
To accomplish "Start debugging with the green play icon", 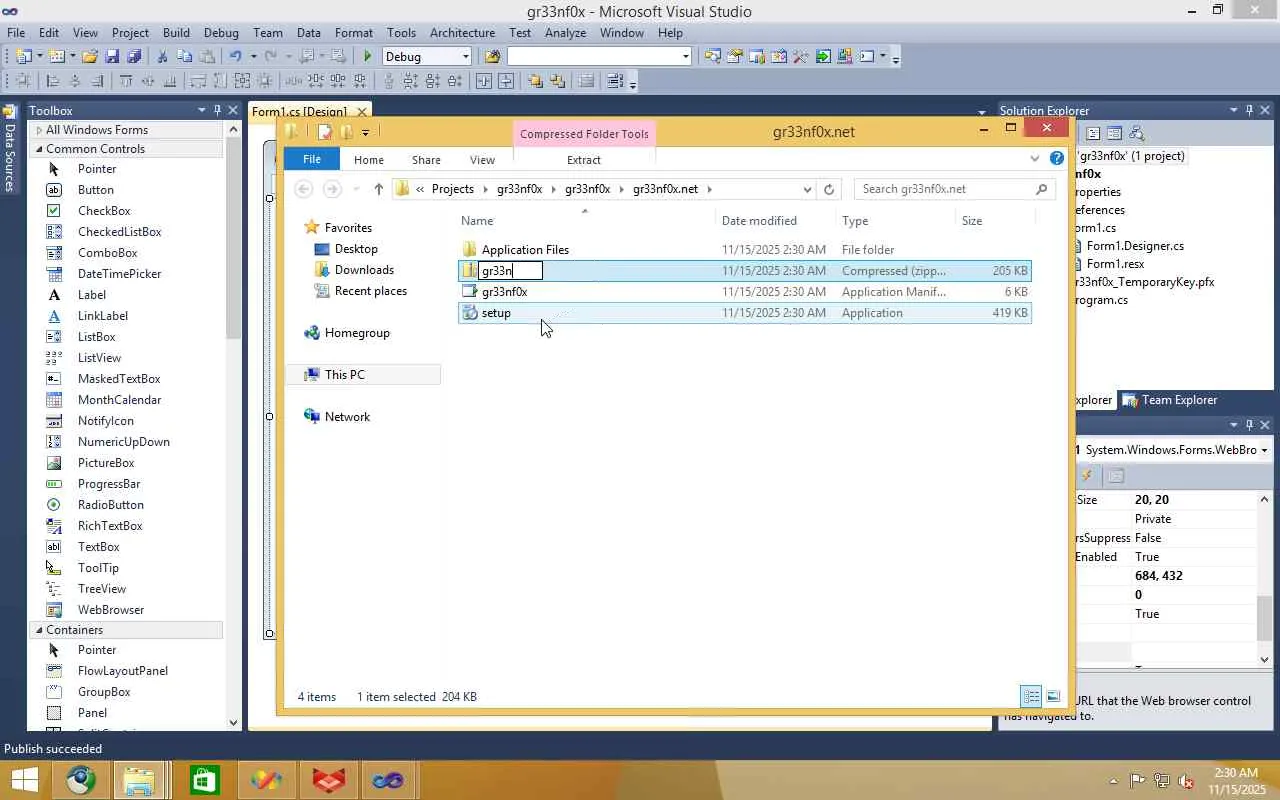I will coord(367,57).
